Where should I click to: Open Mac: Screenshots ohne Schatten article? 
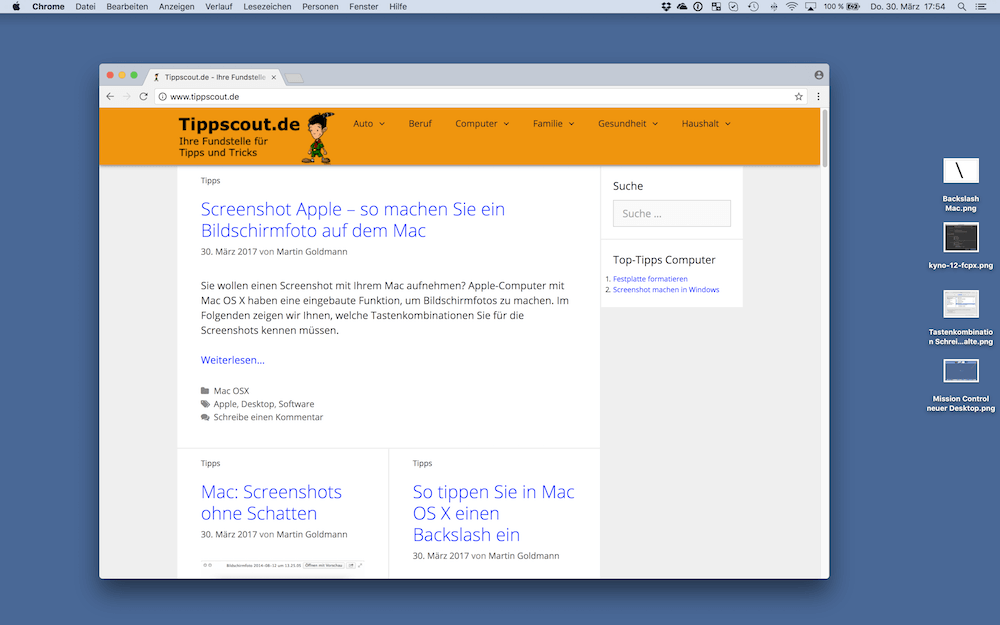(271, 503)
